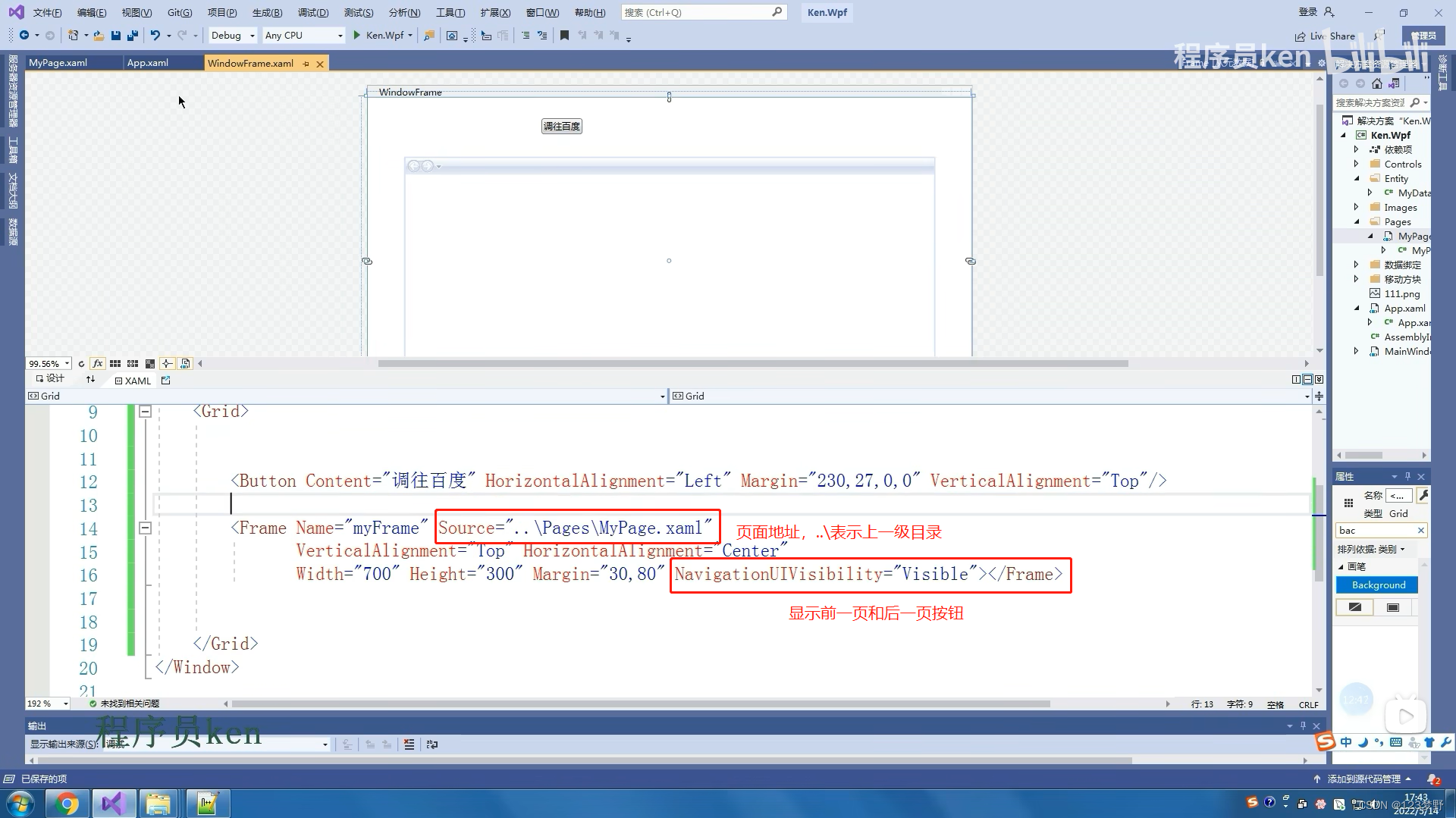Screen dimensions: 1456x818
Task: Open the 编辑(E) menu
Action: pos(92,13)
